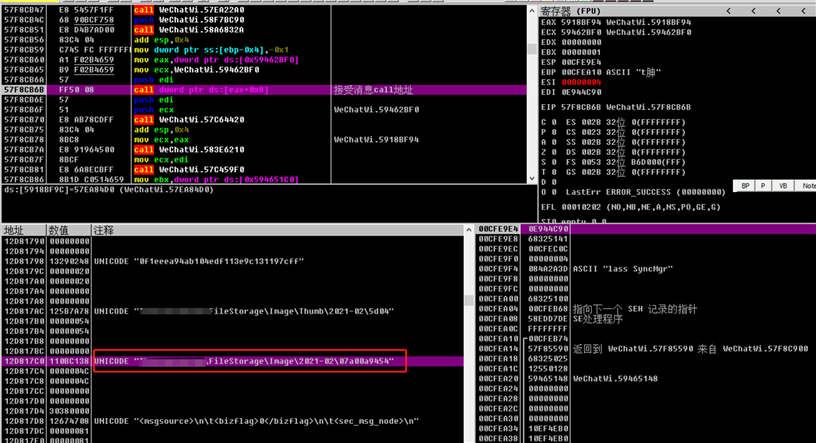The height and width of the screenshot is (443, 816).
Task: Select the push edi line at 57F8CB6A
Action: [x=154, y=80]
